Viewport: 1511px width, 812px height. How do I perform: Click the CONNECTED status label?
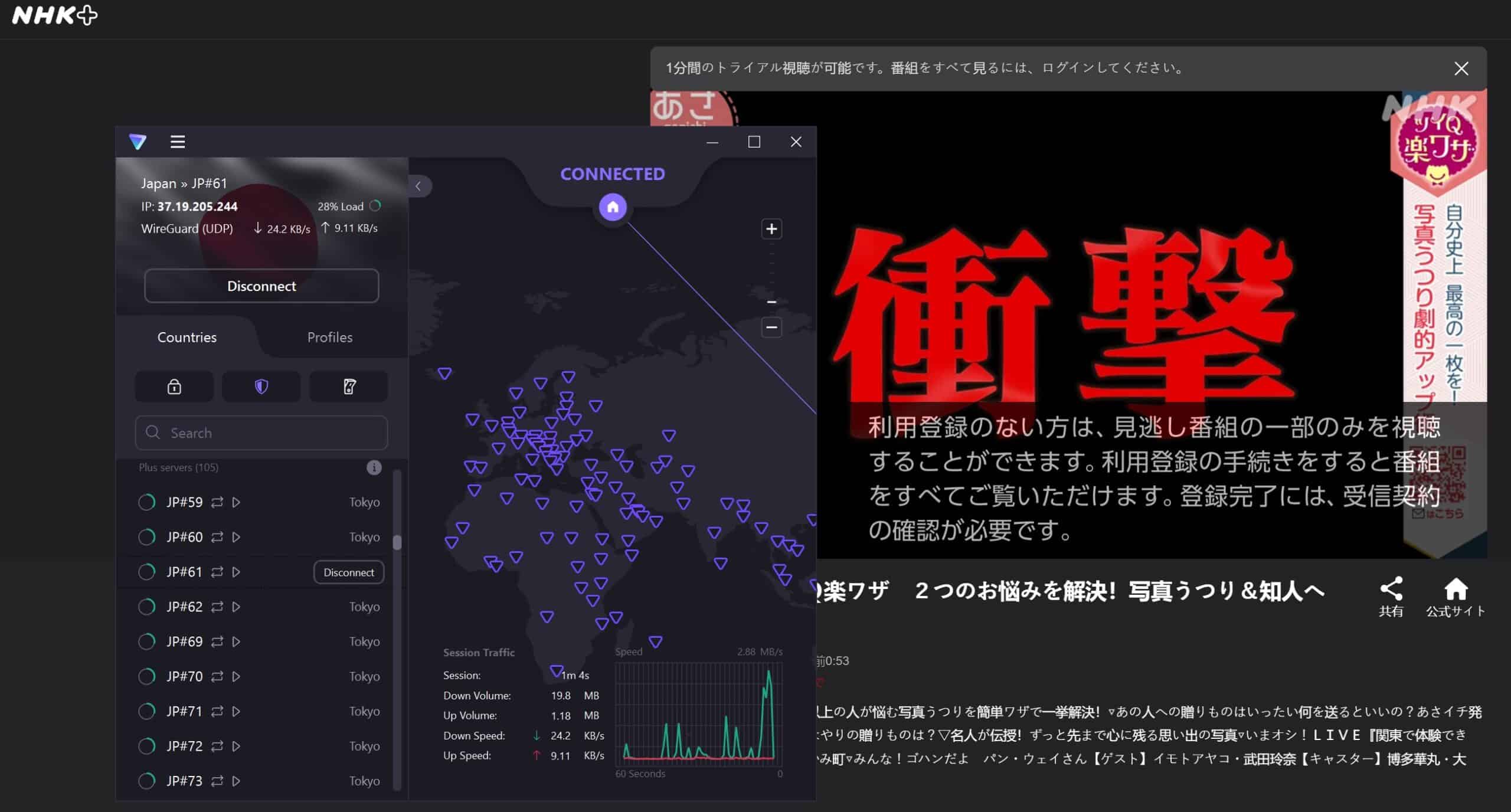point(613,174)
